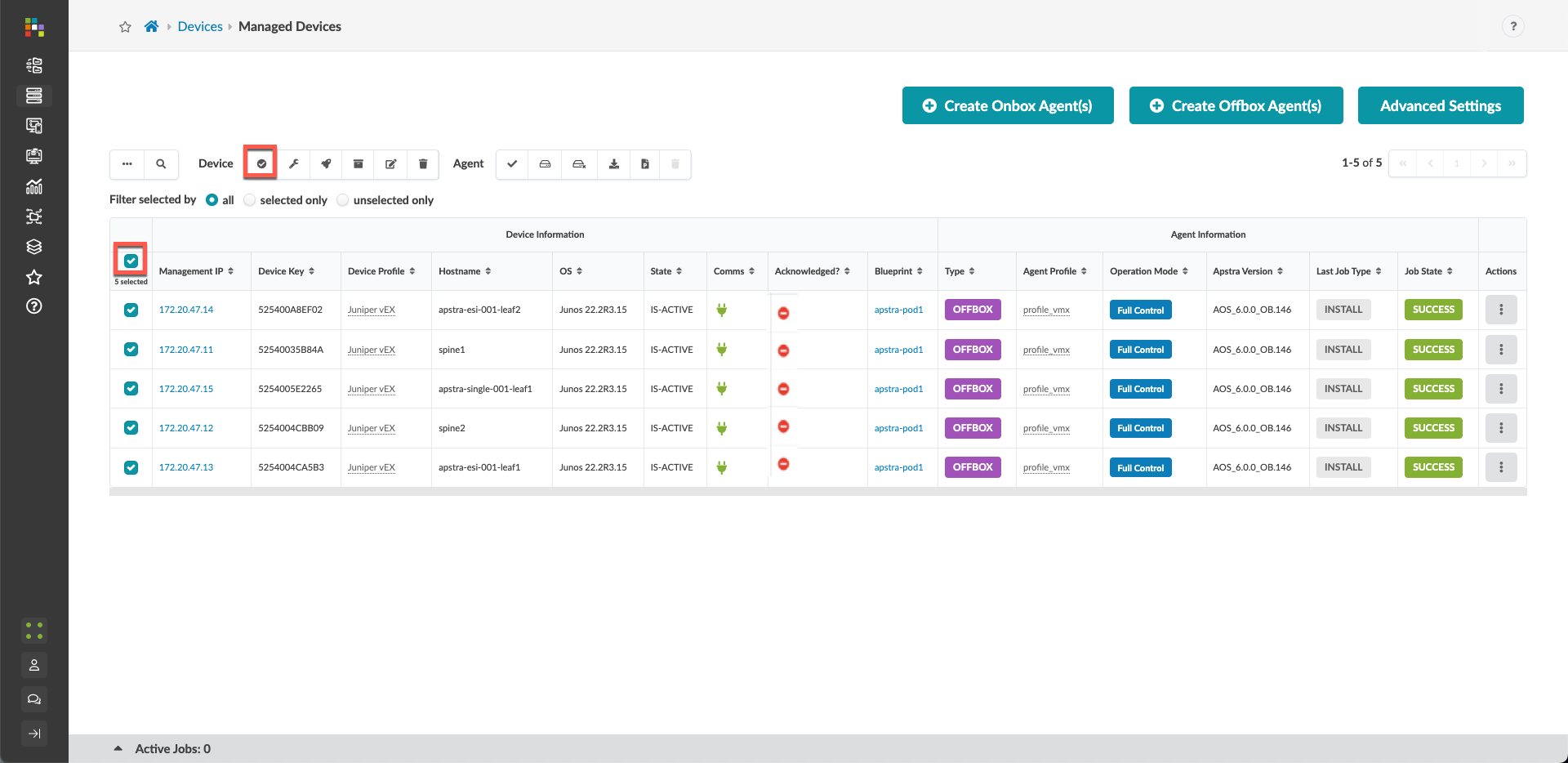This screenshot has width=1568, height=763.
Task: Sort table by Apstra Version column
Action: [1248, 271]
